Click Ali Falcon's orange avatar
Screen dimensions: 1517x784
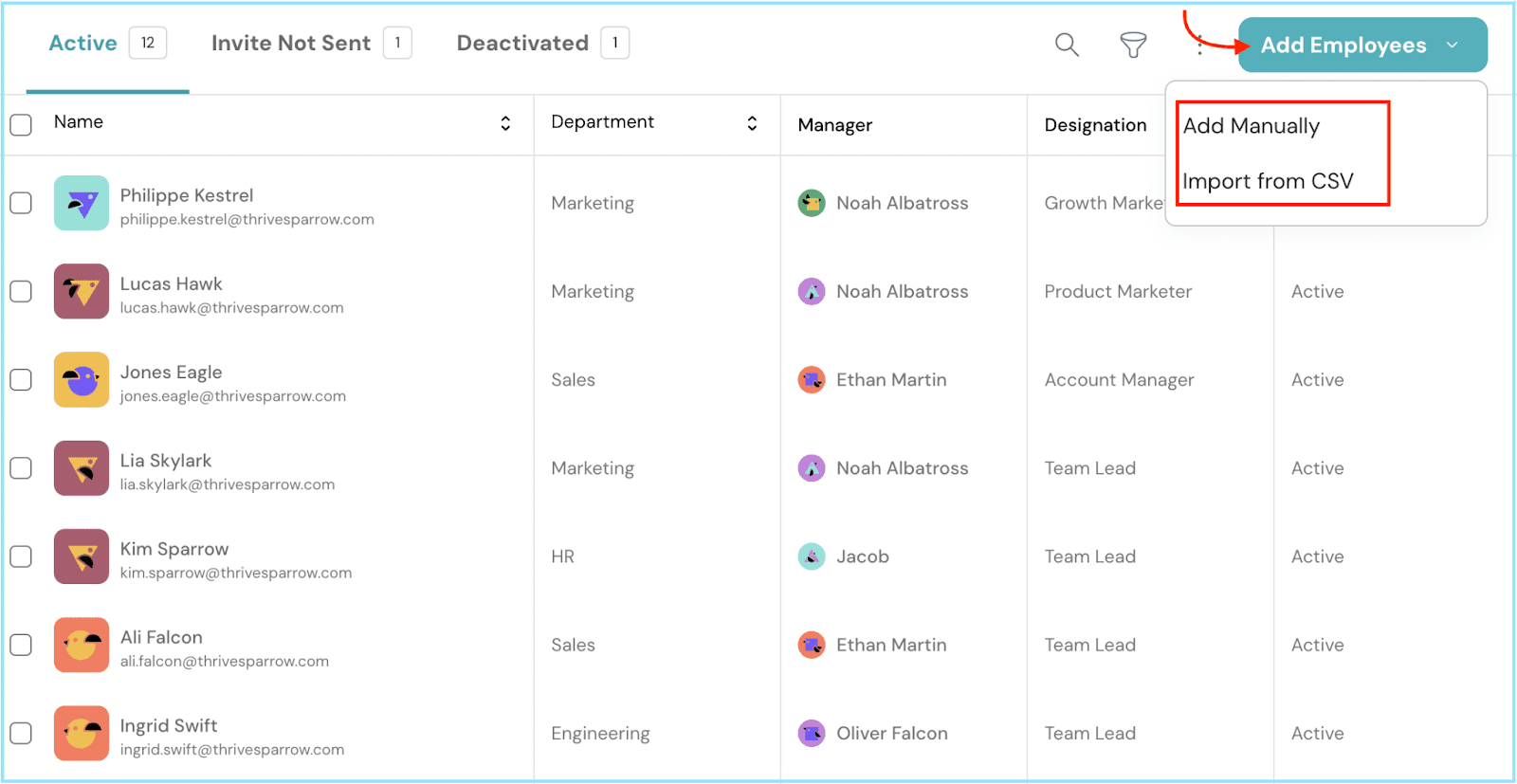(x=82, y=645)
